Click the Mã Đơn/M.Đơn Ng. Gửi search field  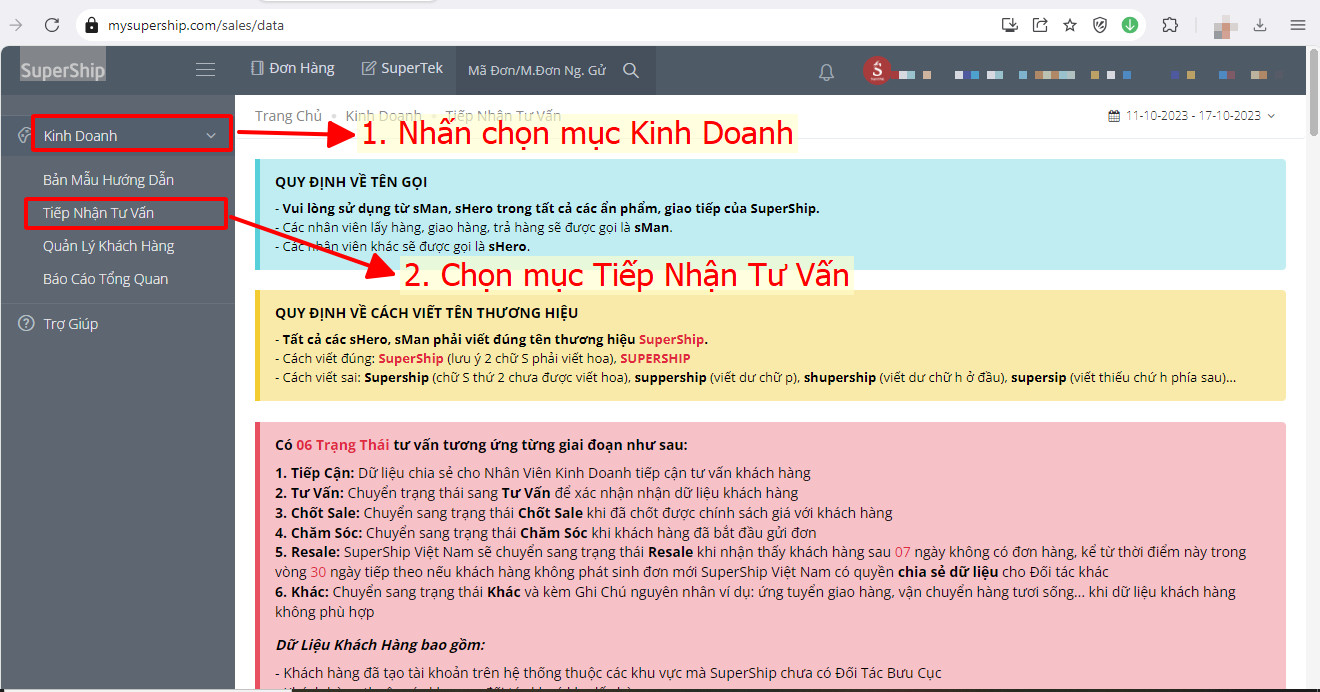click(535, 70)
